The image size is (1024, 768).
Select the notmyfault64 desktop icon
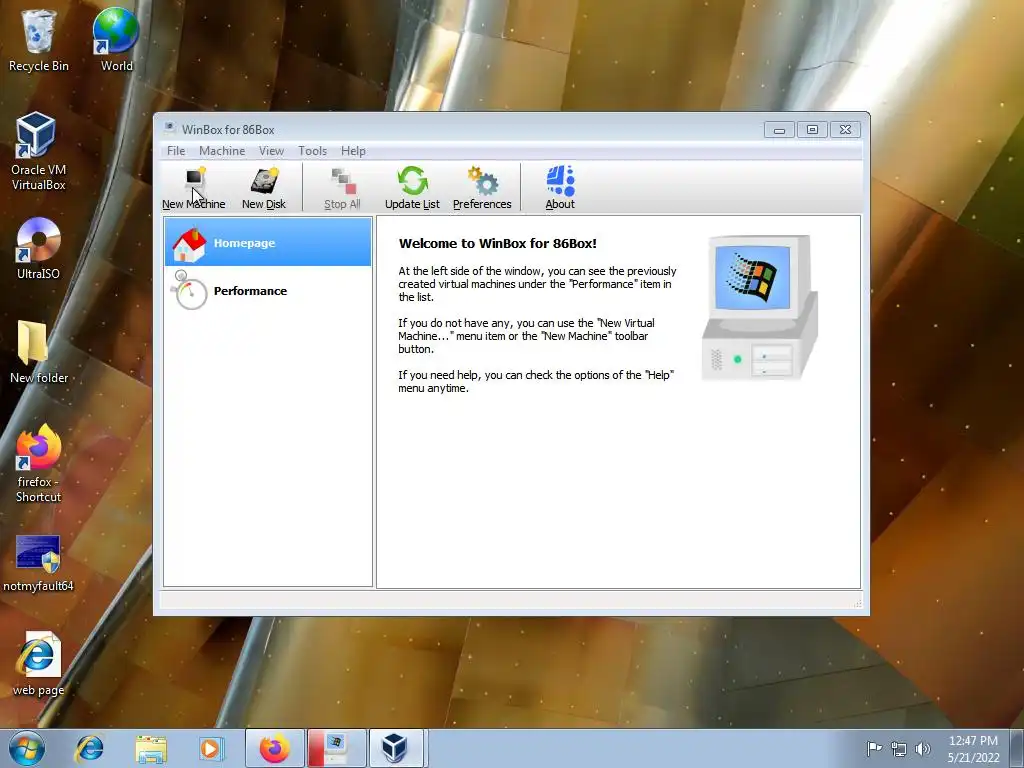(x=39, y=564)
